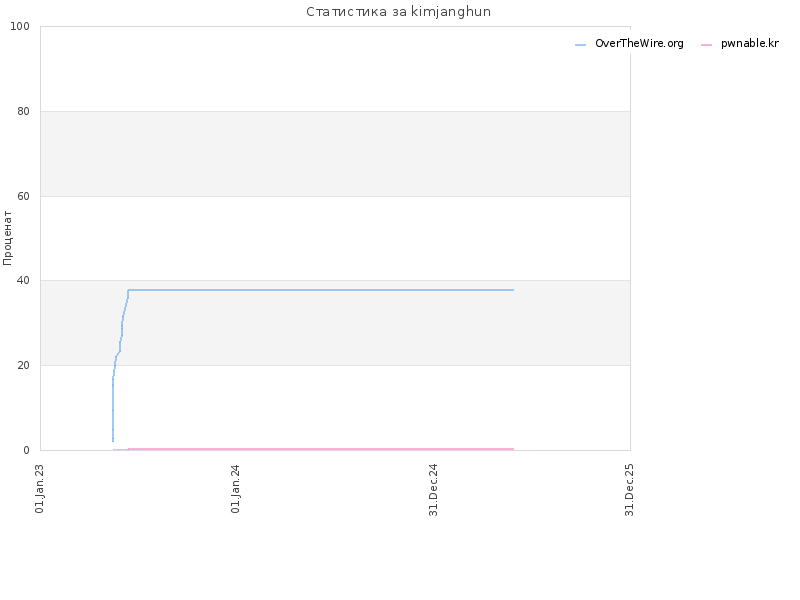
Task: Click the 01.Jan.24 x-axis label
Action: tap(235, 488)
